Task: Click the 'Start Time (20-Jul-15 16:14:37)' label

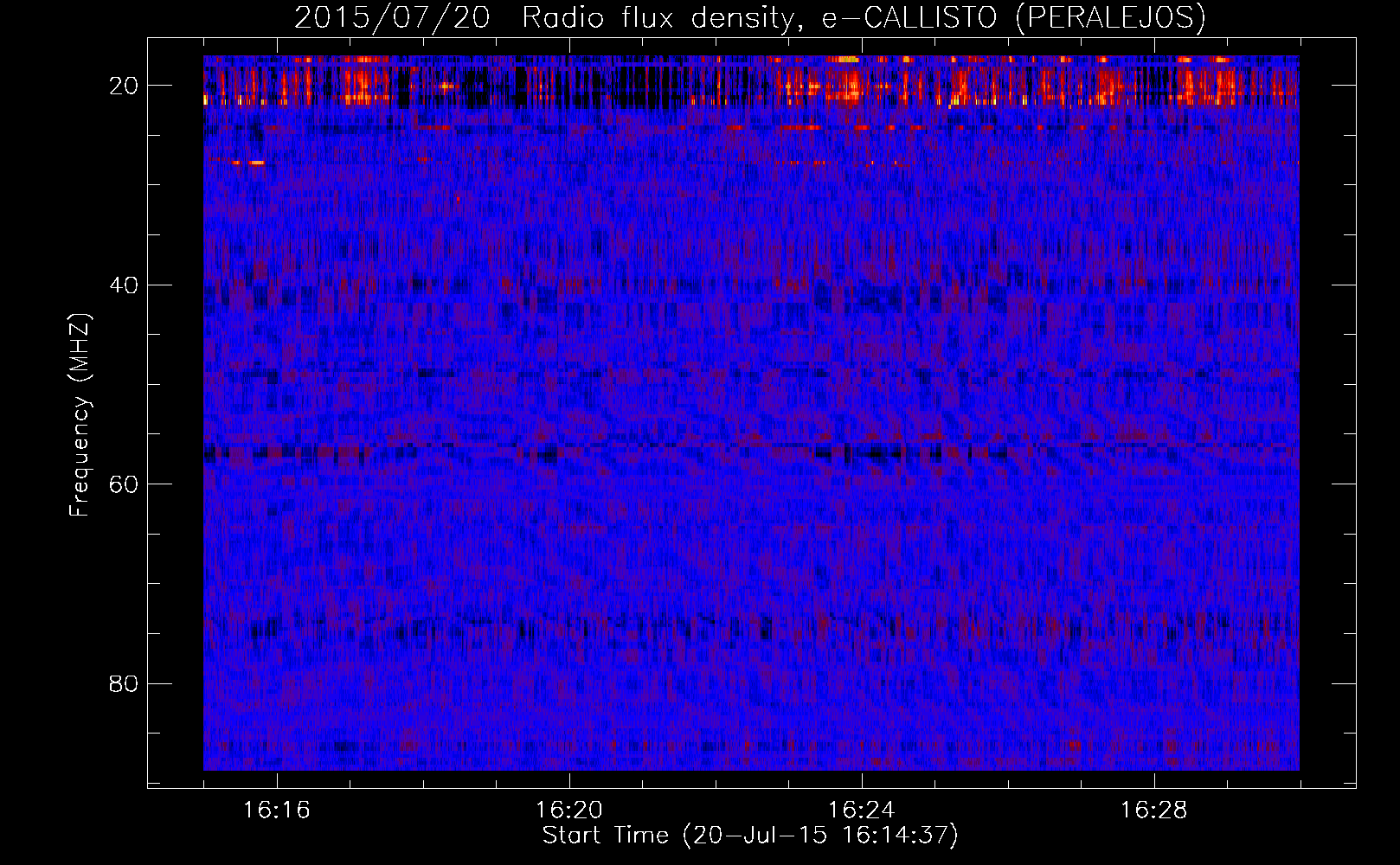Action: click(x=750, y=836)
